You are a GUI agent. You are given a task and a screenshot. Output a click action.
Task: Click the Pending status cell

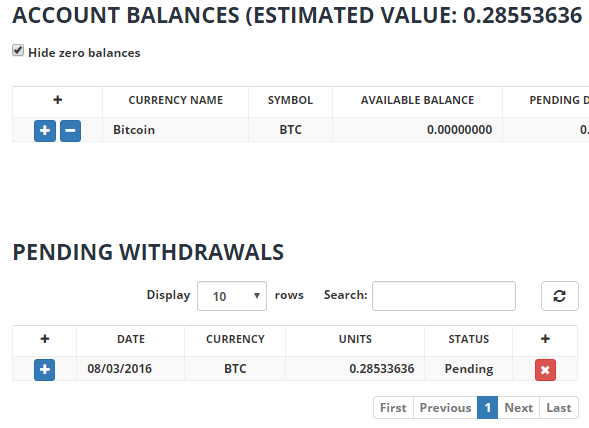click(469, 369)
